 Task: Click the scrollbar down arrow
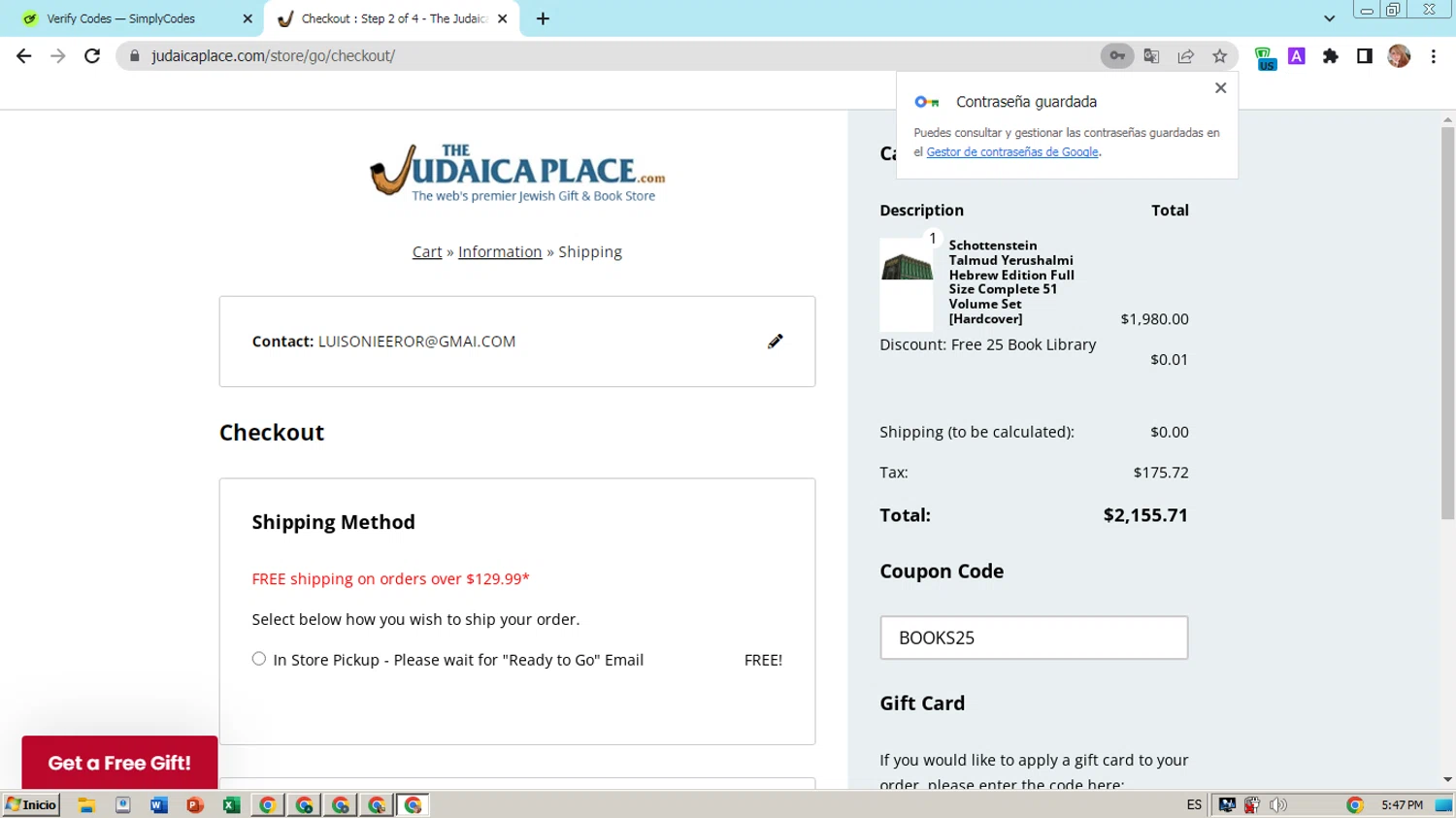pyautogui.click(x=1447, y=780)
